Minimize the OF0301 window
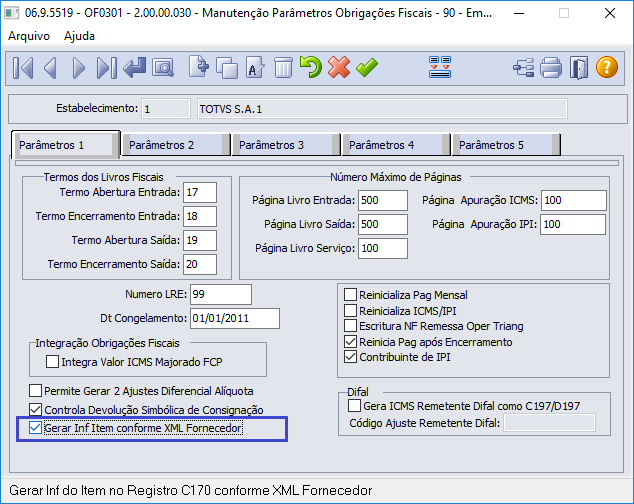 coord(519,13)
